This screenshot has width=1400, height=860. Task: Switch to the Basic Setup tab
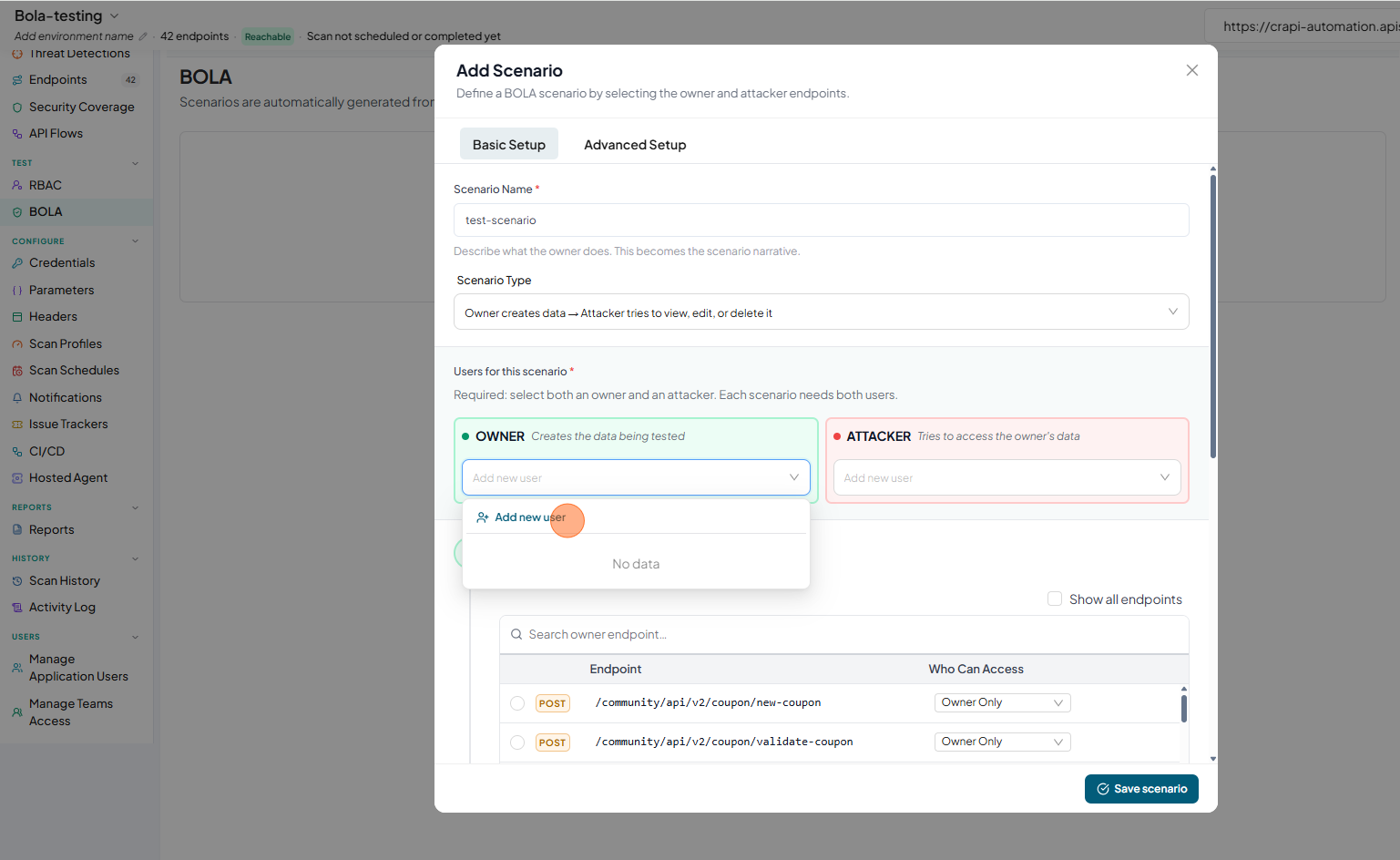(x=509, y=144)
